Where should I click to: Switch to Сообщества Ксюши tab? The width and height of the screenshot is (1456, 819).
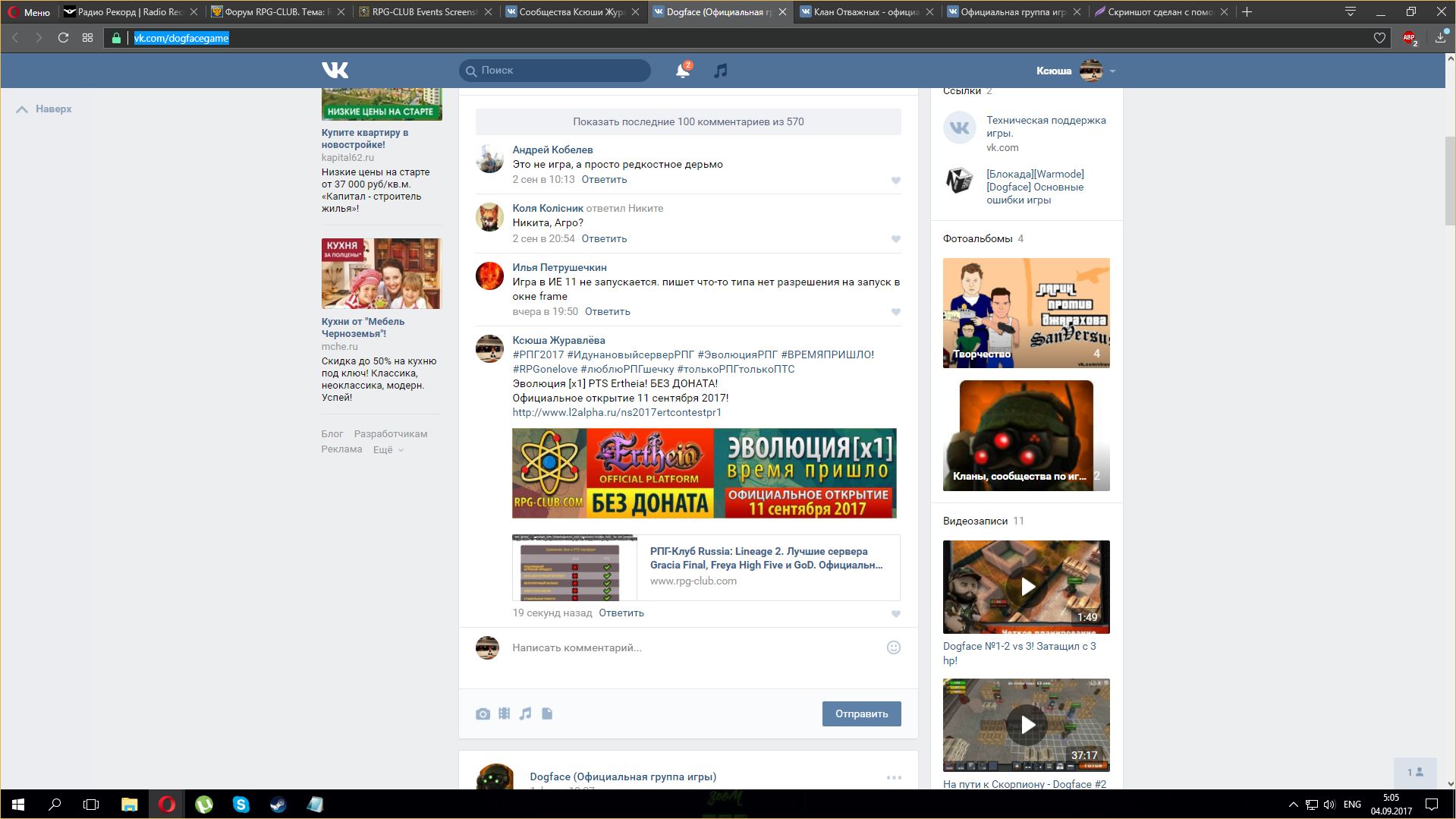572,12
